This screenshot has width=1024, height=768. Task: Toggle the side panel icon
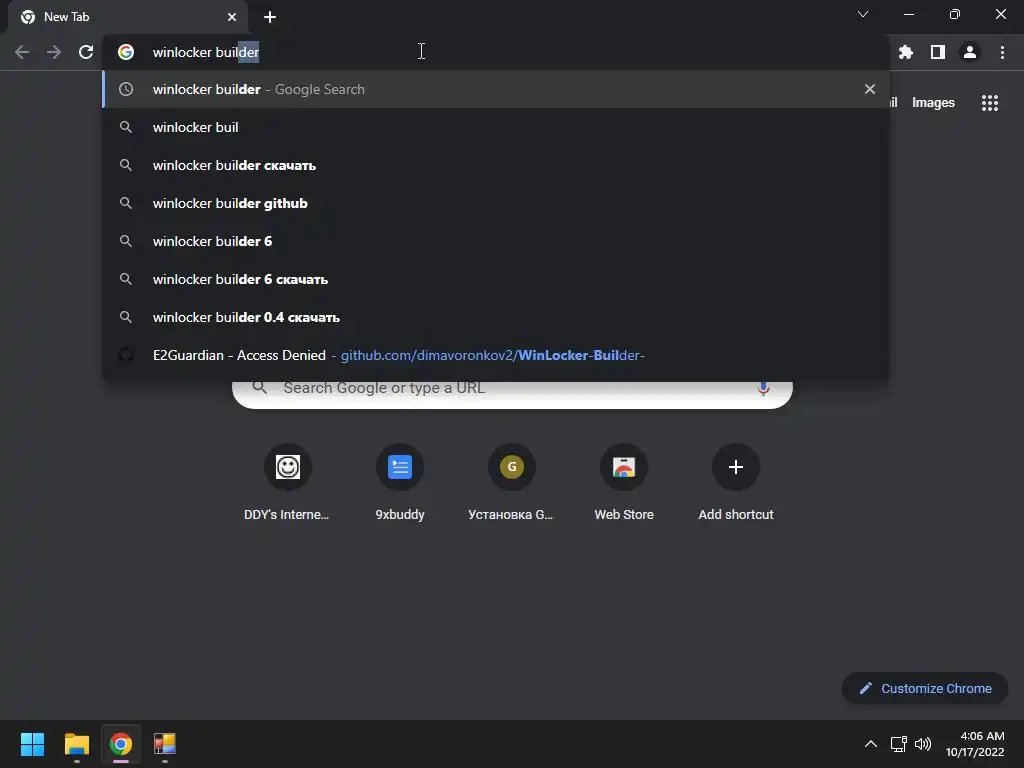(x=938, y=52)
